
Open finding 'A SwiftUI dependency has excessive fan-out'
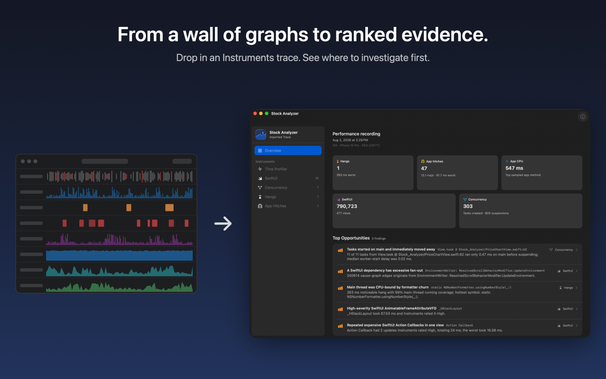(457, 273)
